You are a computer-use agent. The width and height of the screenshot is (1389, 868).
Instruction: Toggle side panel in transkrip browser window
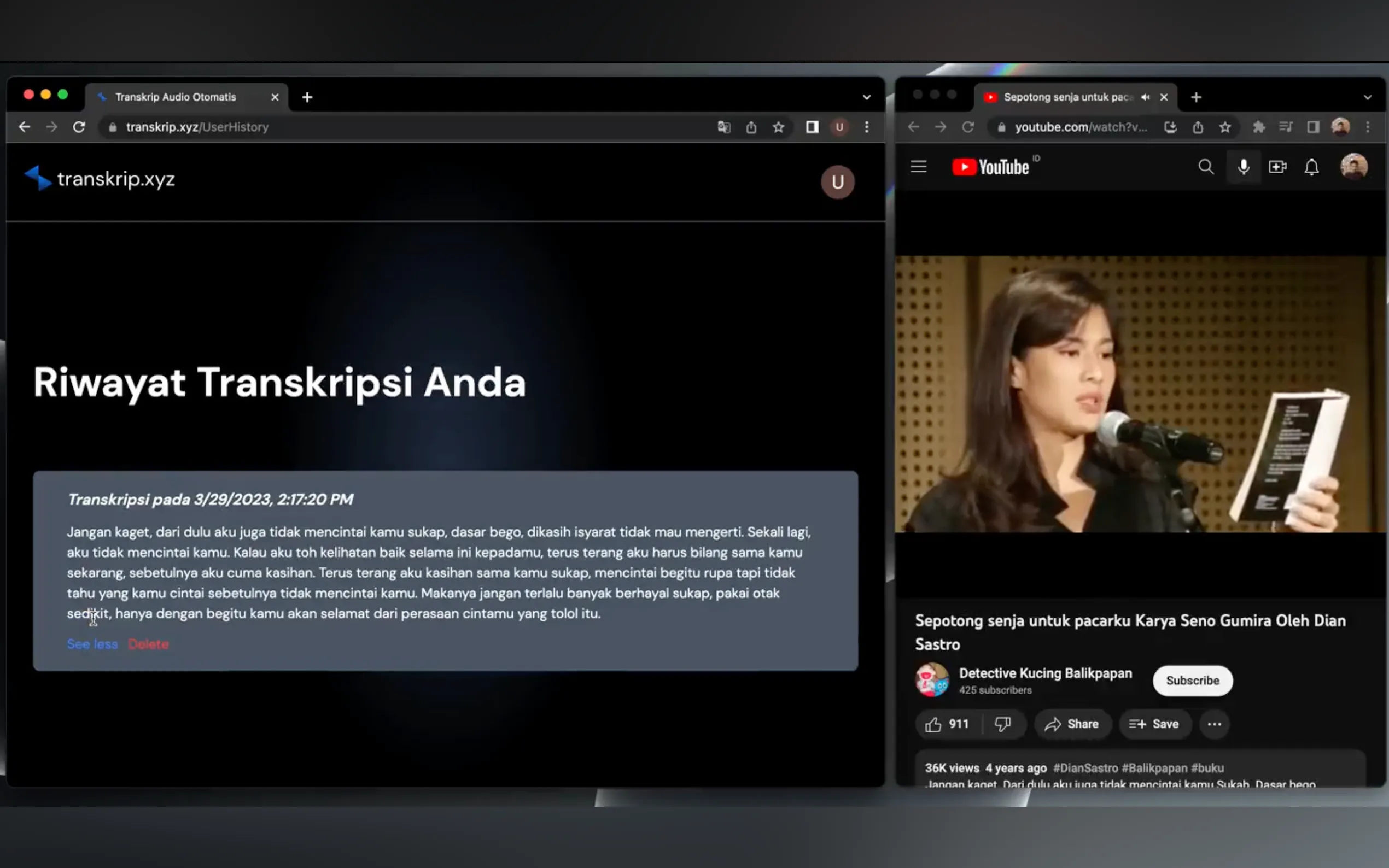(812, 127)
